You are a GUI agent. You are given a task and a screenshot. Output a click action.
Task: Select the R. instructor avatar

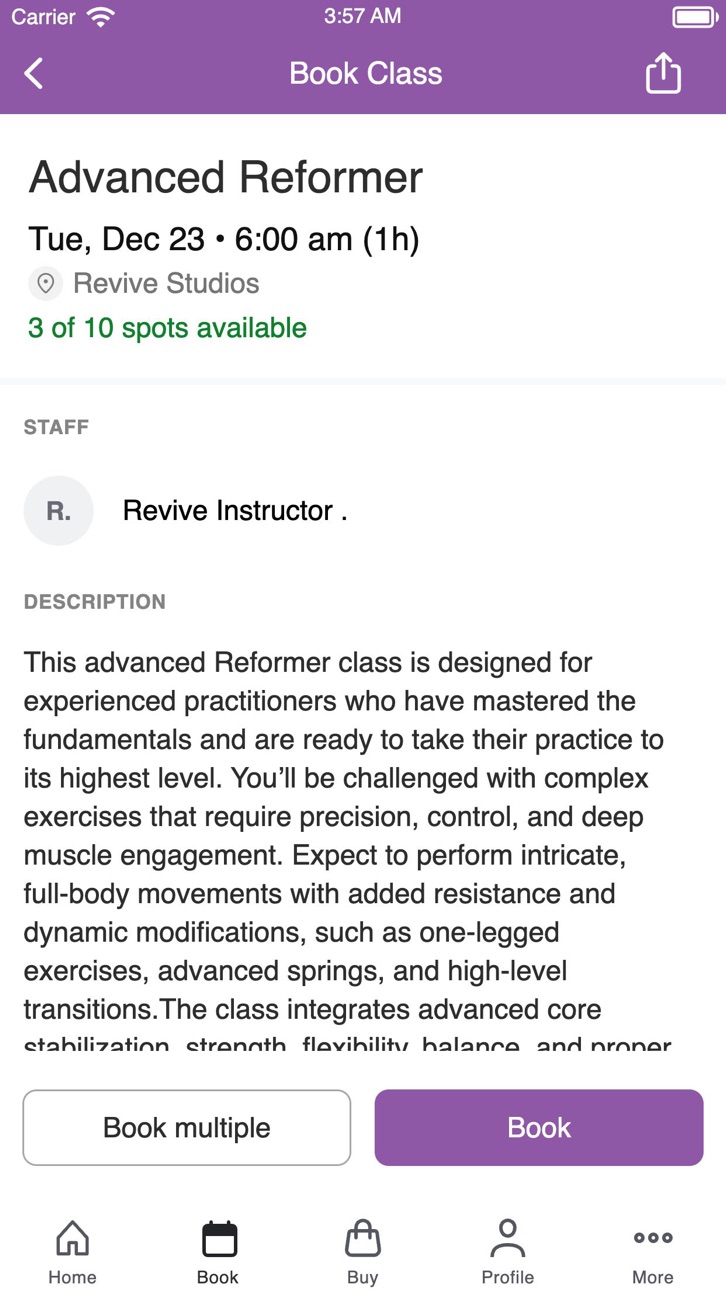click(x=59, y=510)
